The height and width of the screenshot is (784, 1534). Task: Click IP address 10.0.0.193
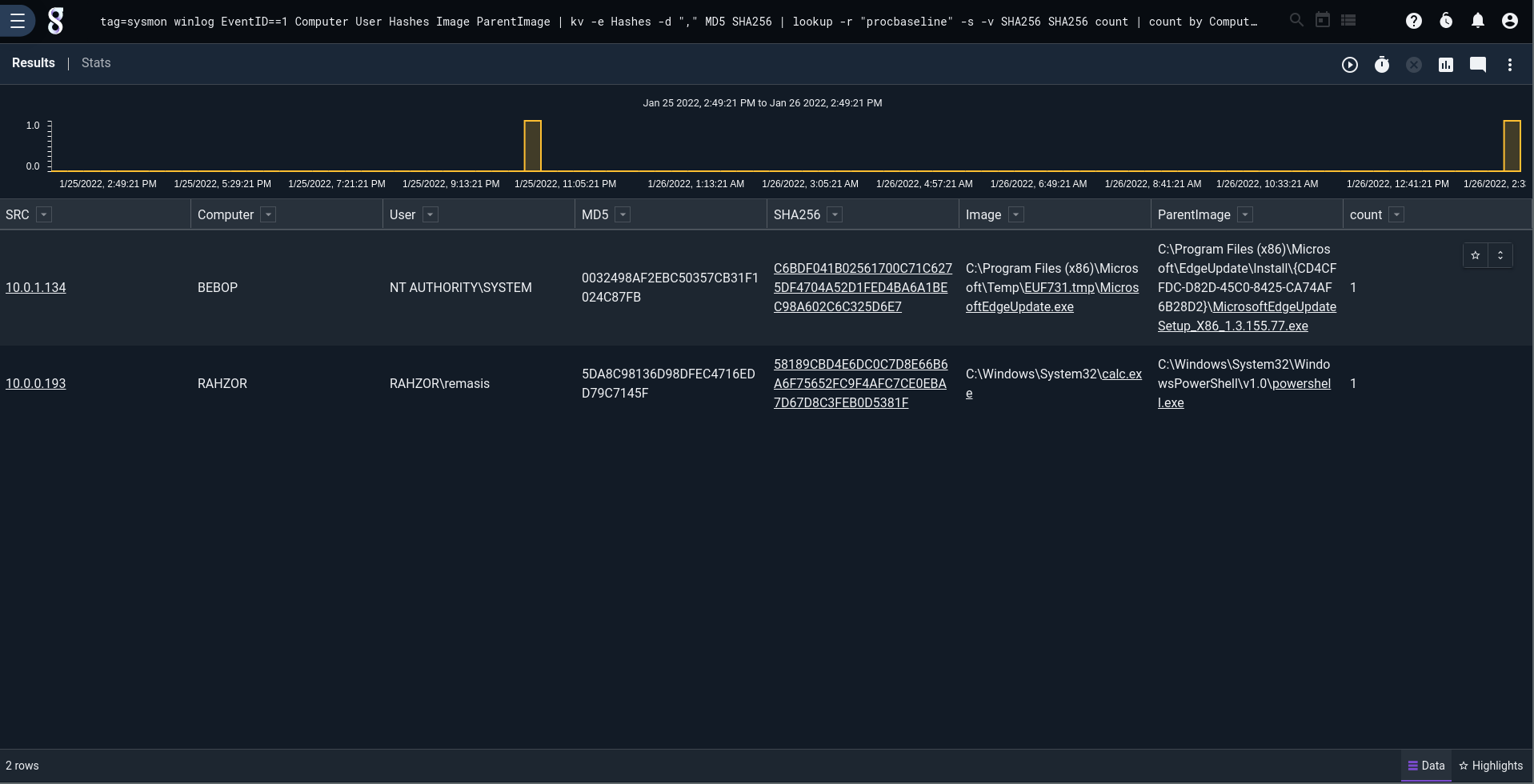[36, 383]
